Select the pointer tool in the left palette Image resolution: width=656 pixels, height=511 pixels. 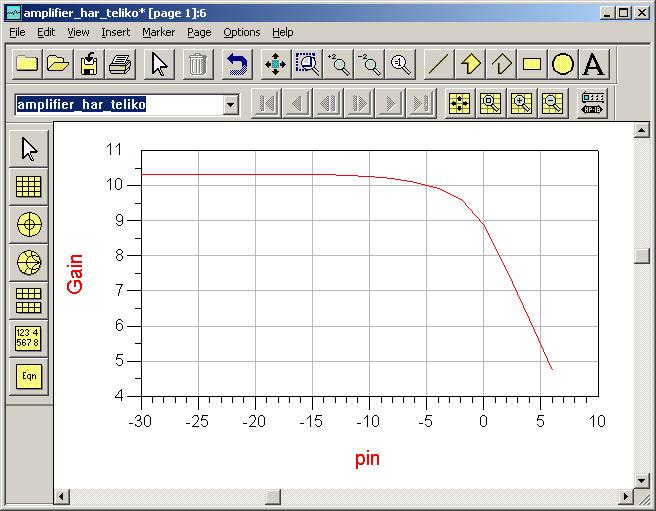point(29,149)
